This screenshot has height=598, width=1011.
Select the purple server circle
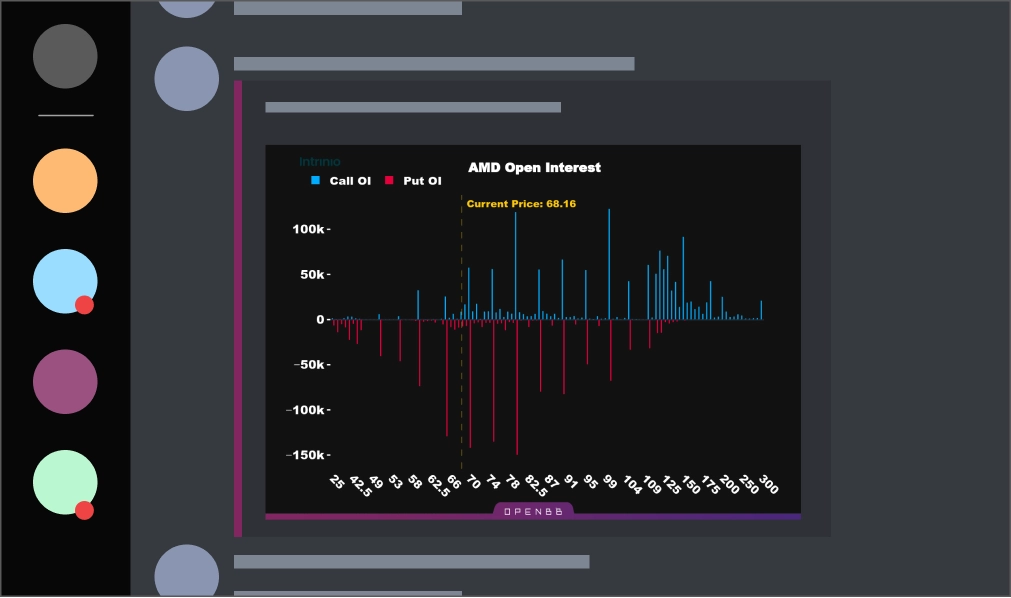[x=65, y=382]
